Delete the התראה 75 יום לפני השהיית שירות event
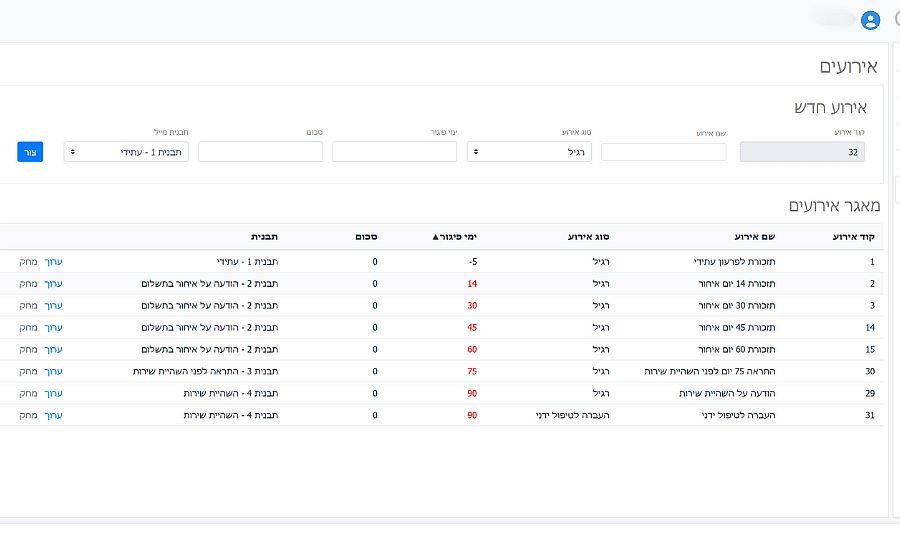This screenshot has width=900, height=550. point(27,372)
